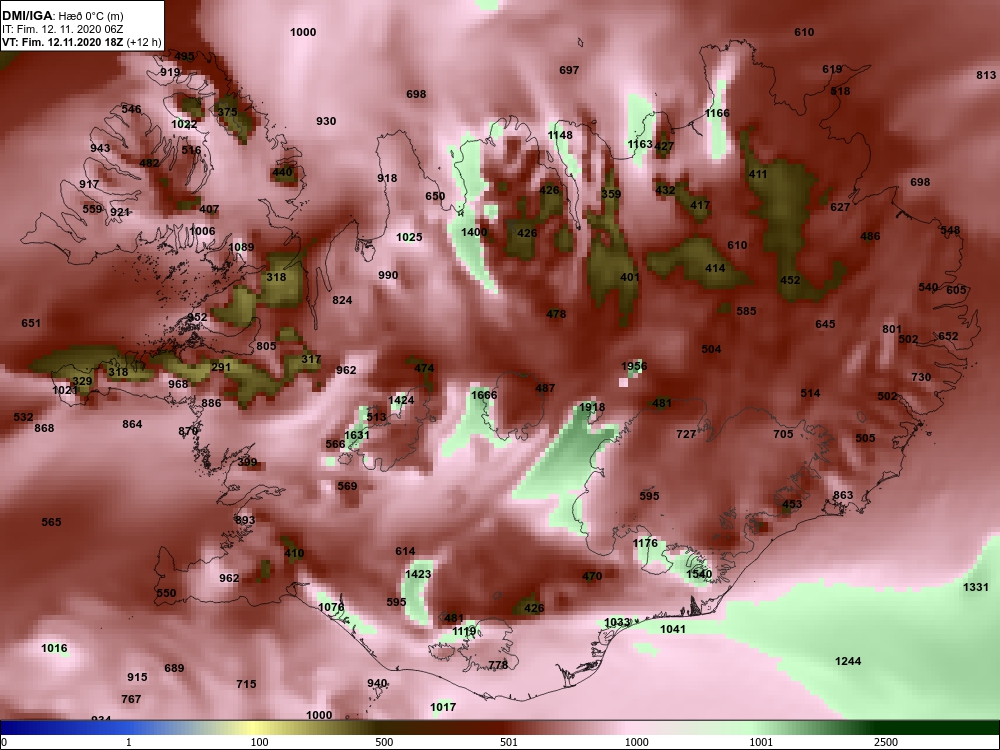
Task: Click the map value 697
Action: (x=569, y=70)
